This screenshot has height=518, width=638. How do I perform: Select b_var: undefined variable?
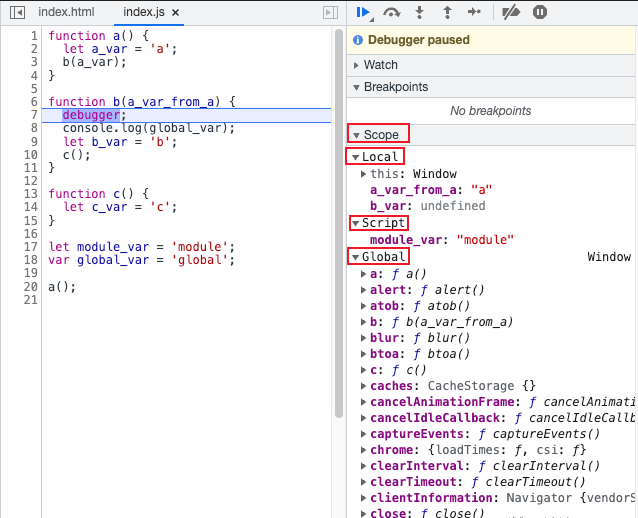(428, 206)
